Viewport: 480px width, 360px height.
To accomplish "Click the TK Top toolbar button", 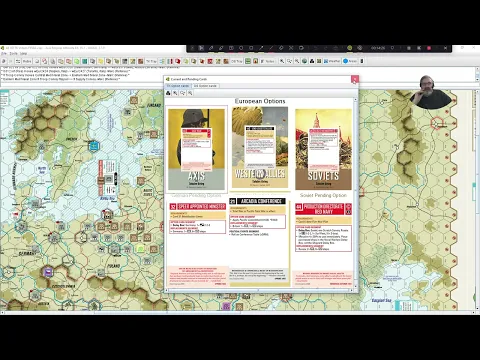I will 151,61.
